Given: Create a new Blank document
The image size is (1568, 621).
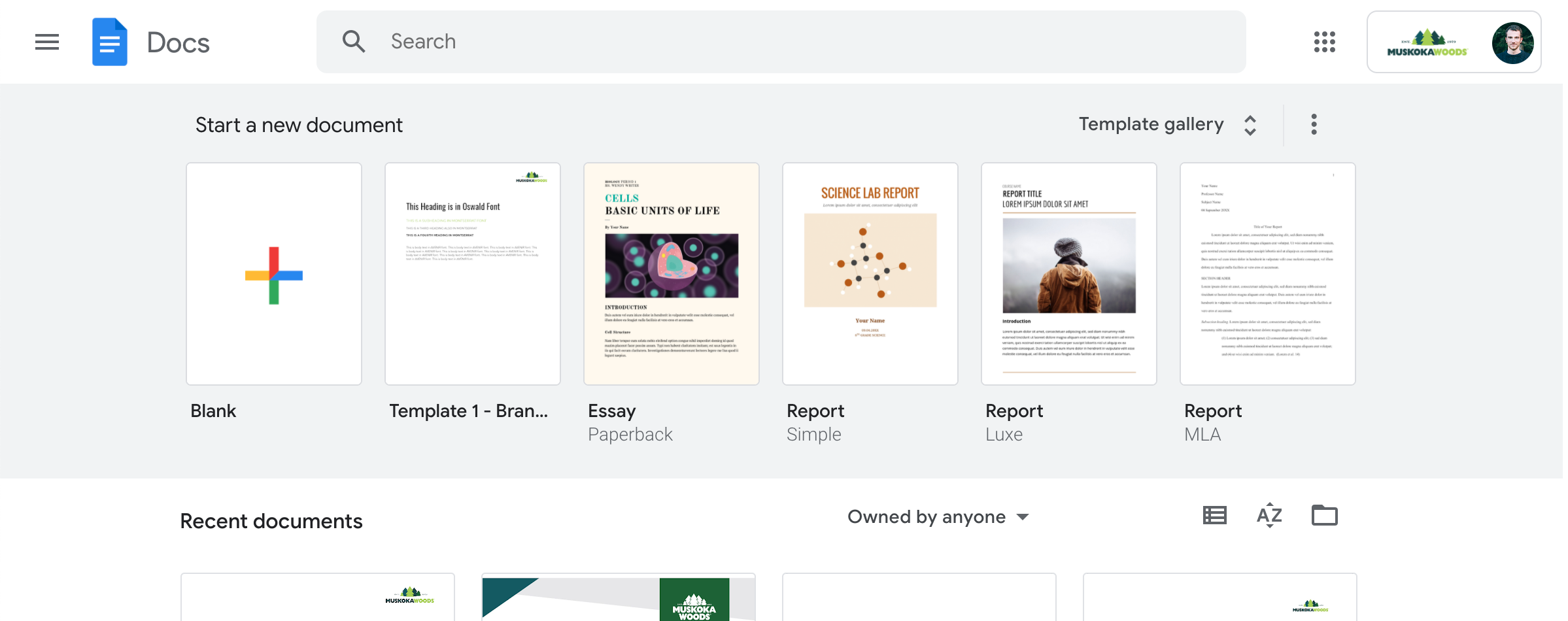Looking at the screenshot, I should (274, 275).
